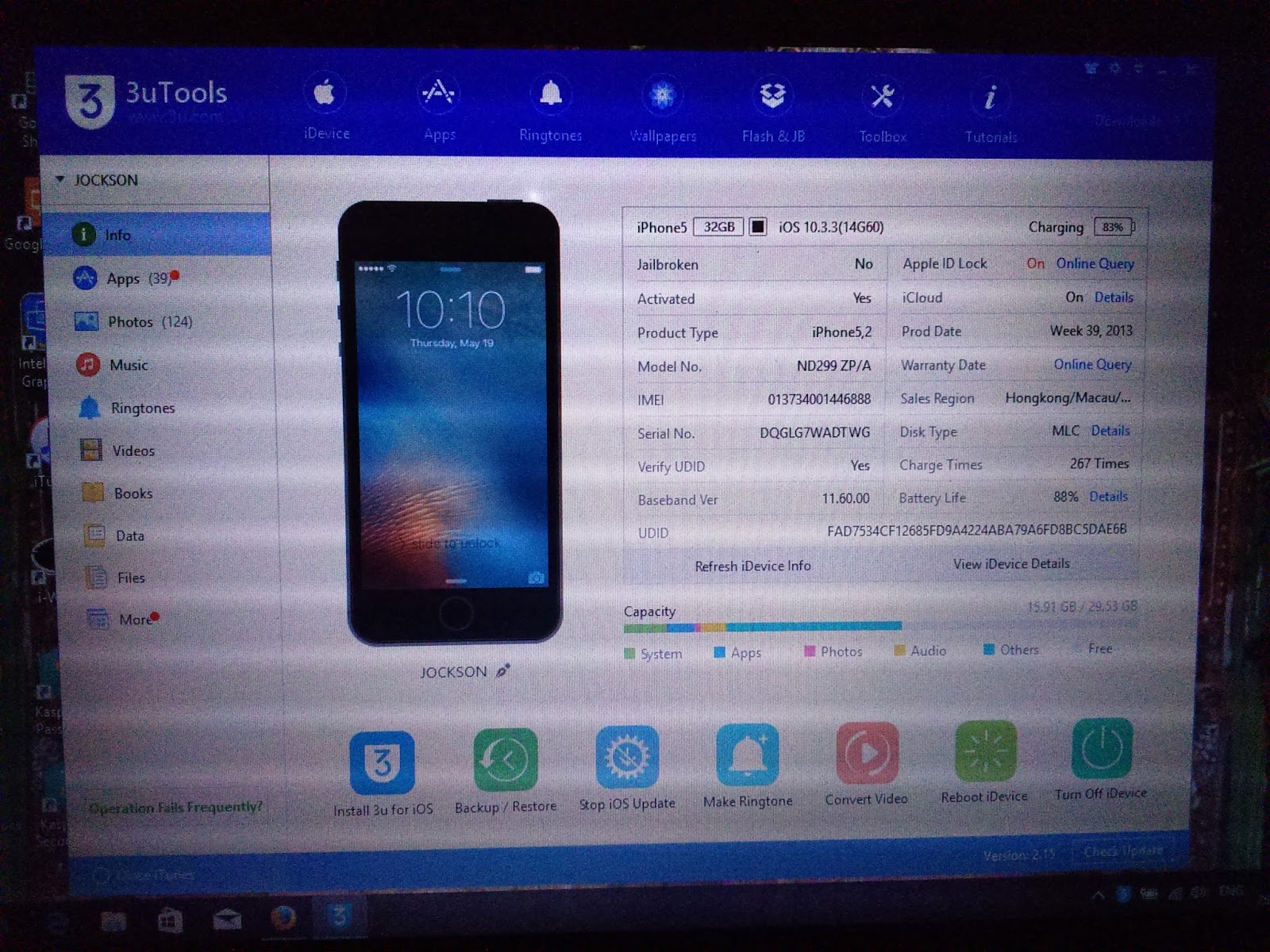This screenshot has width=1270, height=952.
Task: Open Battery Life Details link
Action: coord(1108,497)
